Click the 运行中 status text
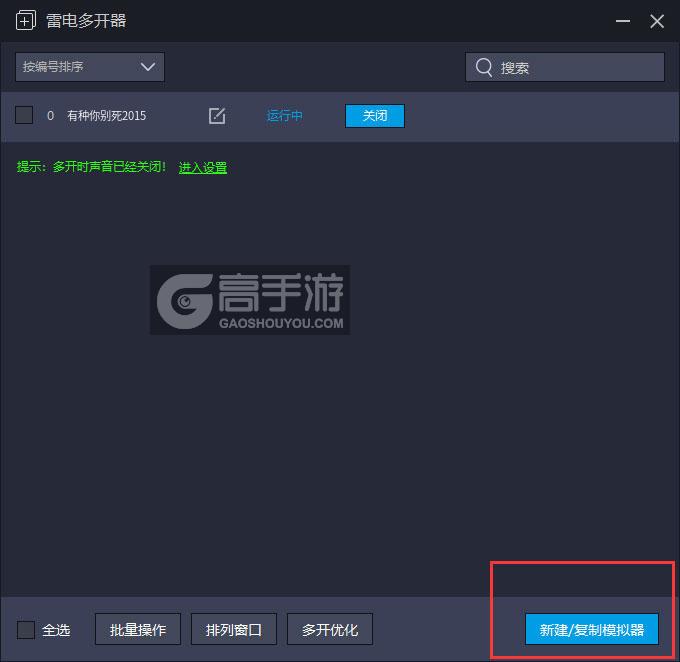 tap(284, 116)
